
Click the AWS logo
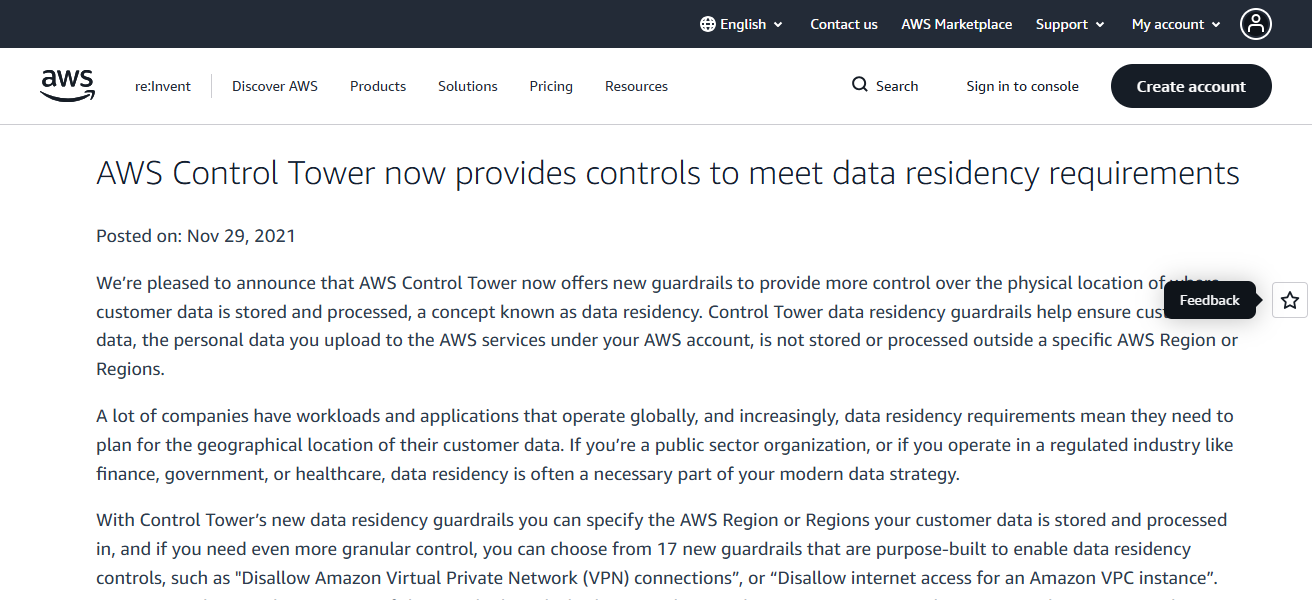click(67, 86)
